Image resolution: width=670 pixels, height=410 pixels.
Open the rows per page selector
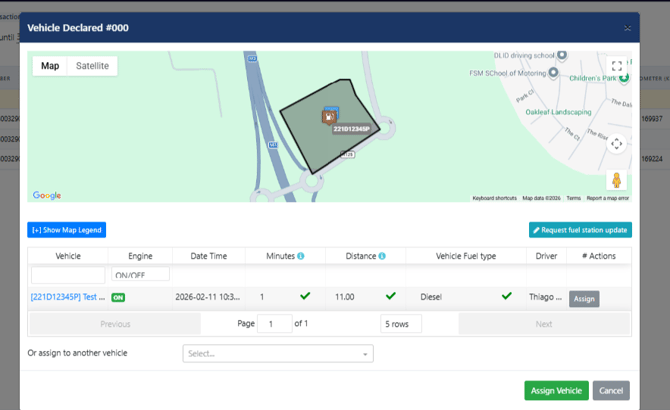pyautogui.click(x=401, y=324)
